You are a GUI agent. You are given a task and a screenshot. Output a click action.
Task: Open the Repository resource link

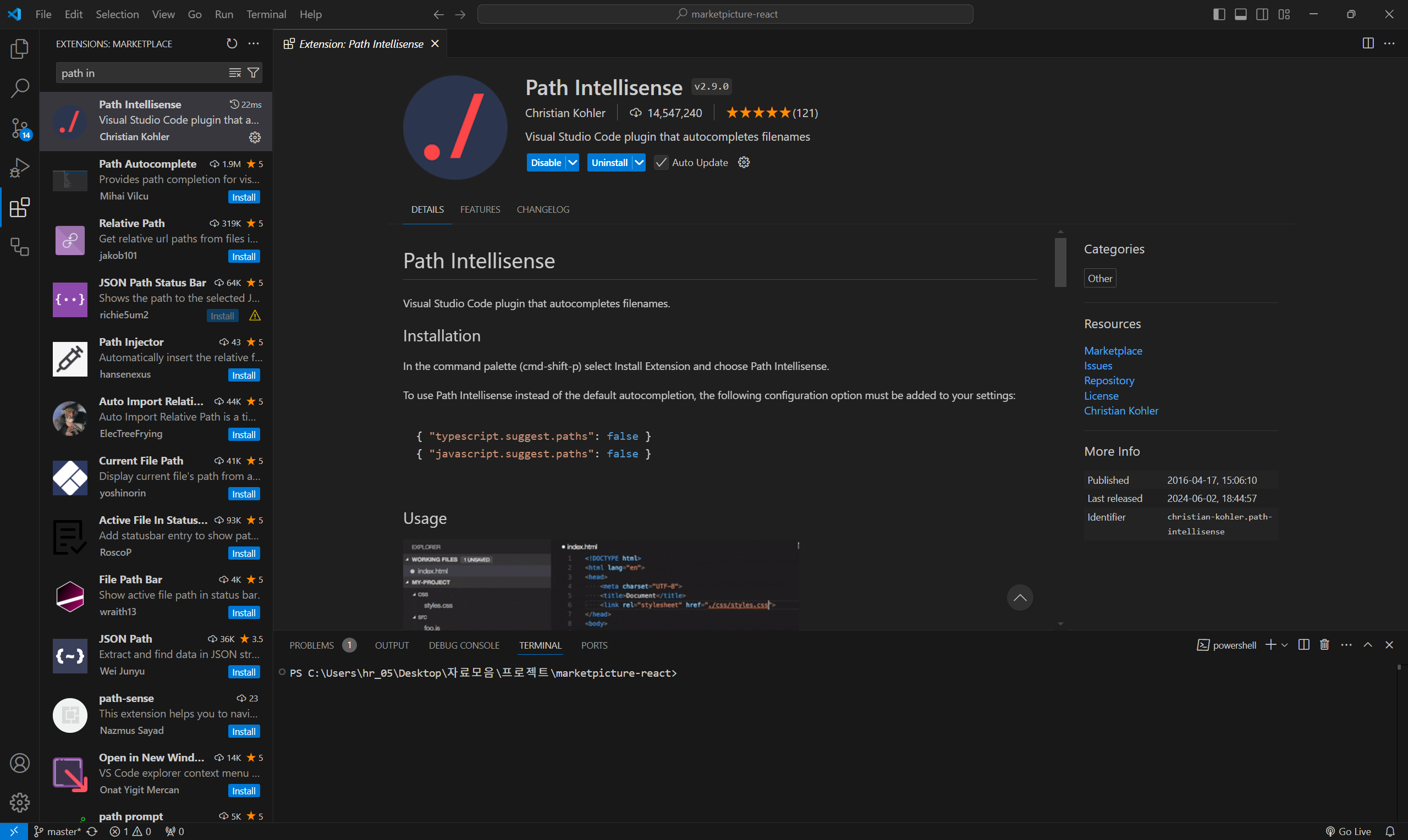click(1109, 380)
